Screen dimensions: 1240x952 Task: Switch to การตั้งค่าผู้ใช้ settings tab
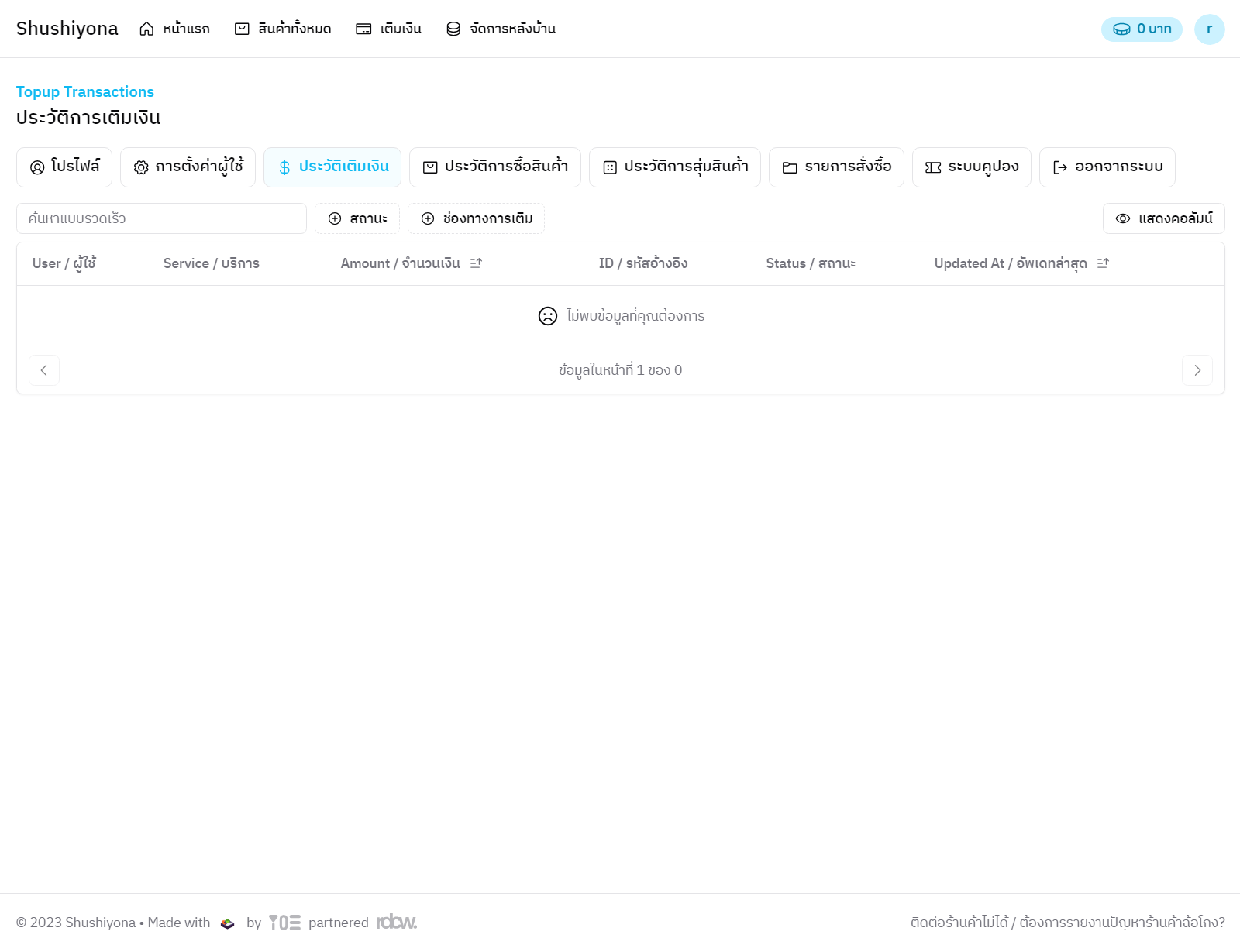188,167
